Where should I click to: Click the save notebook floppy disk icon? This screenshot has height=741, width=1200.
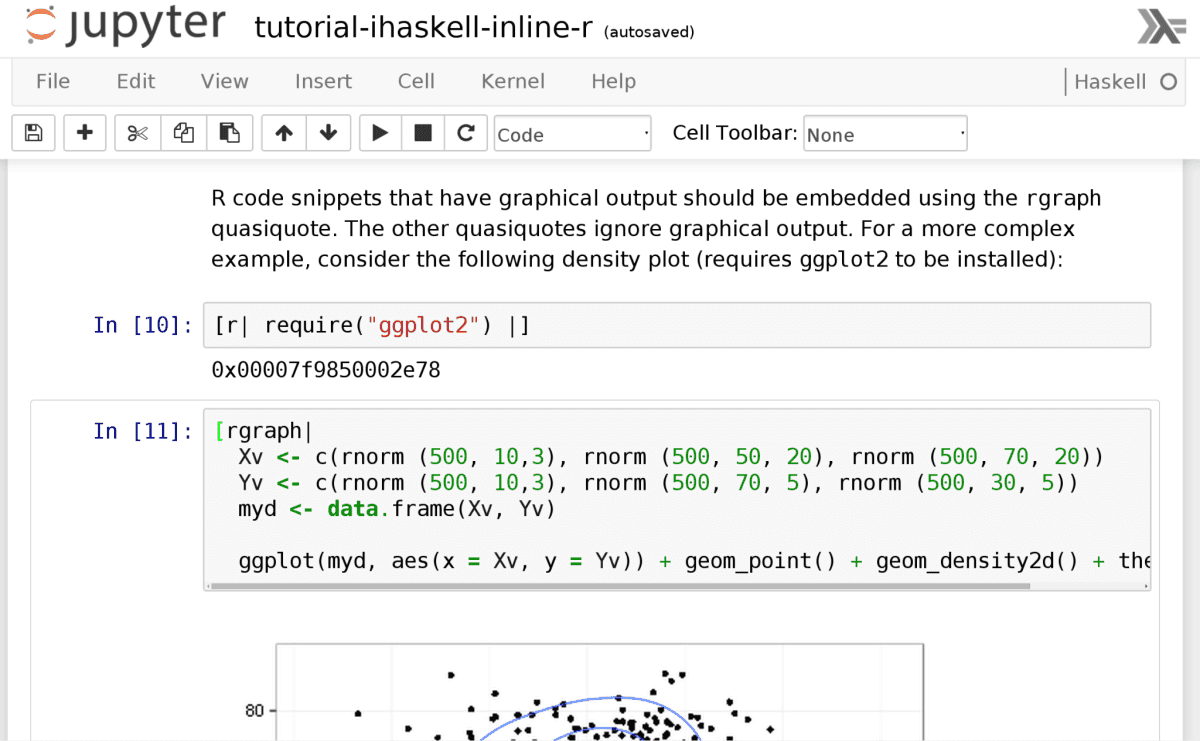pos(33,133)
